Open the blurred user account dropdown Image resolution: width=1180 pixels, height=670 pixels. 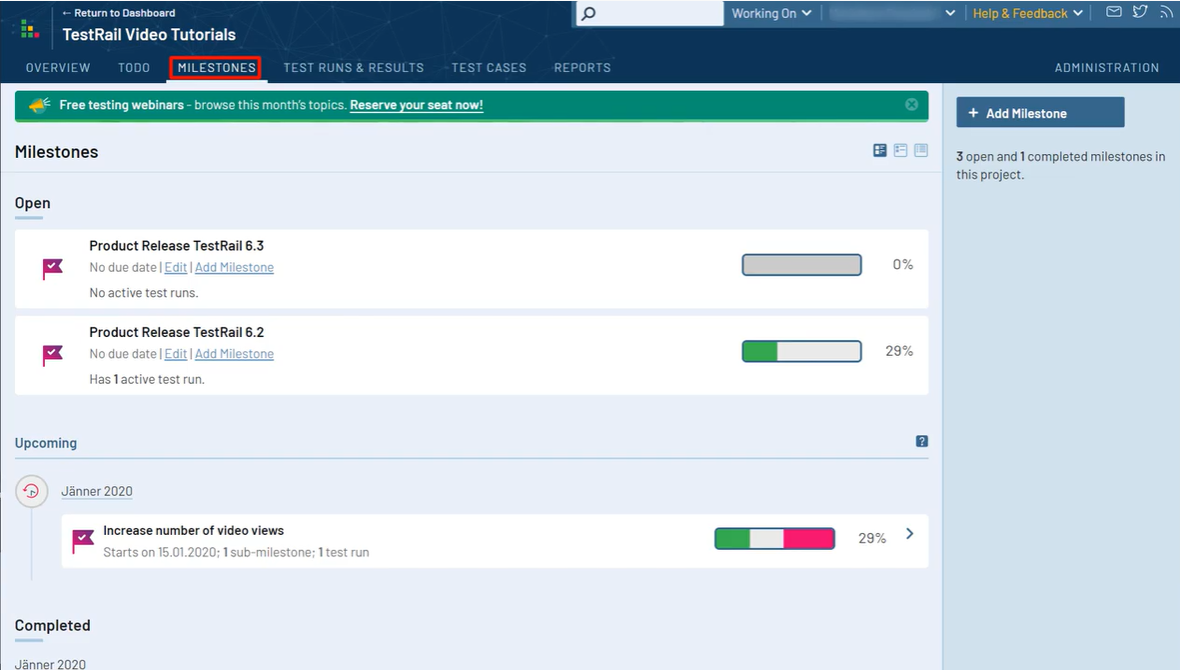coord(893,13)
